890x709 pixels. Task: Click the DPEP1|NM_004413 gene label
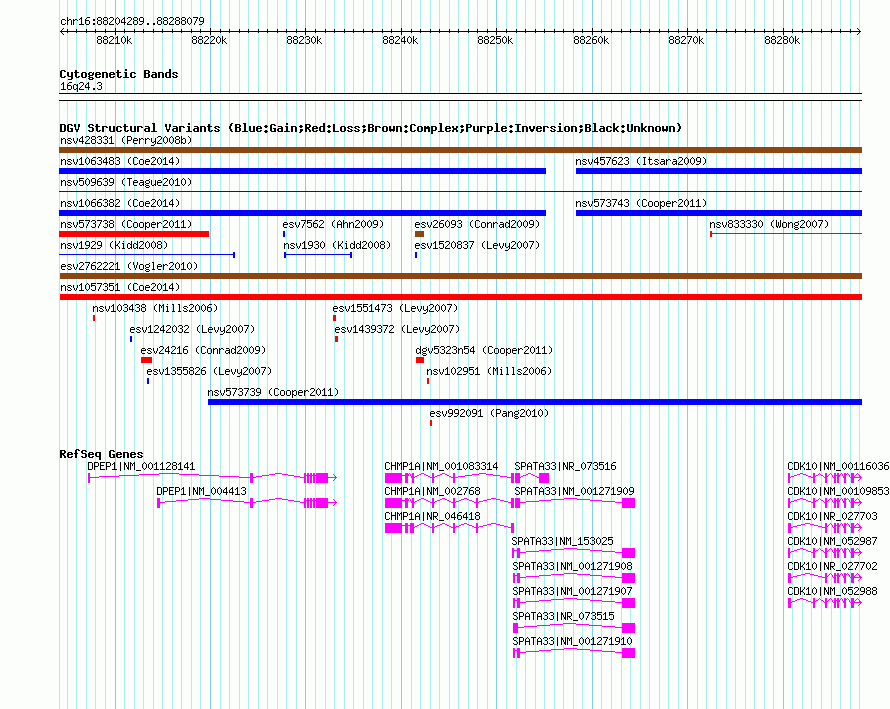[x=201, y=491]
